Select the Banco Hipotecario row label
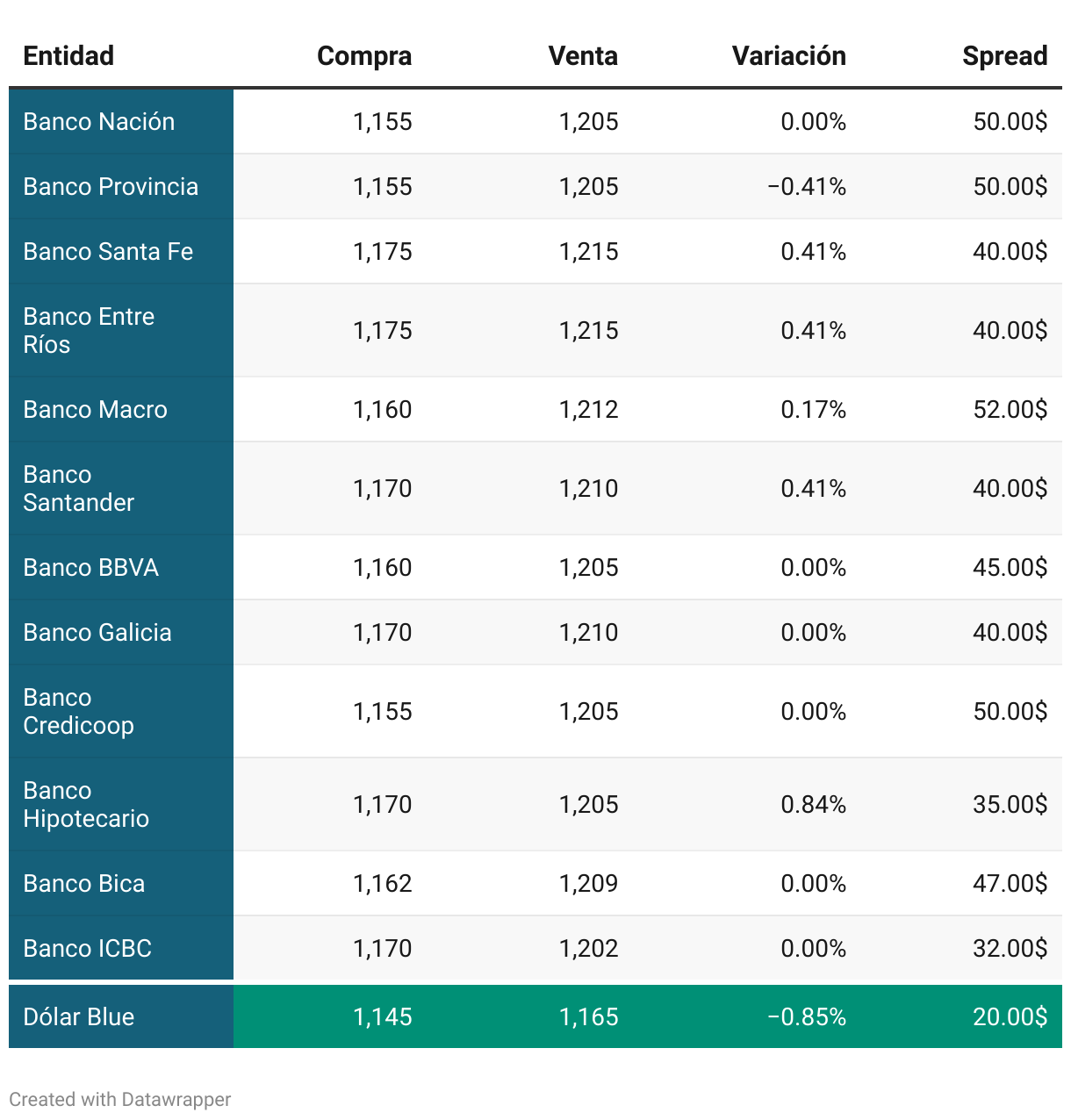 pyautogui.click(x=86, y=805)
